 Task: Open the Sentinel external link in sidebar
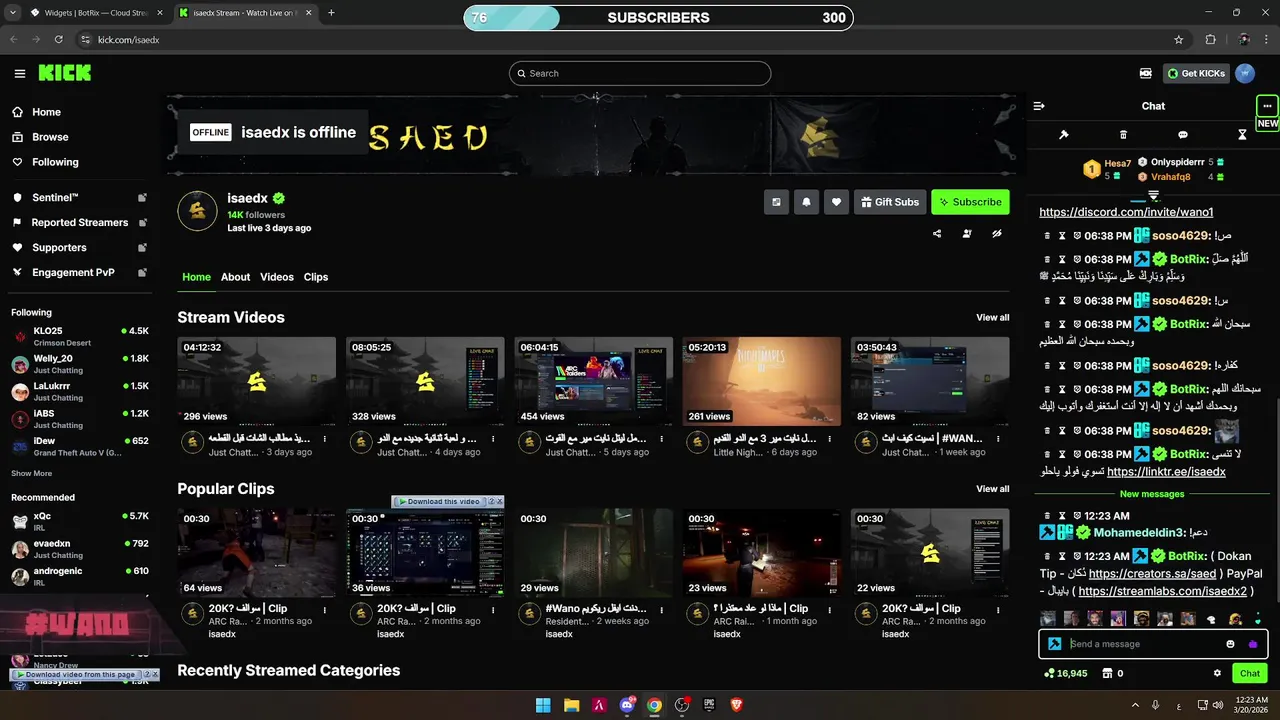(142, 198)
